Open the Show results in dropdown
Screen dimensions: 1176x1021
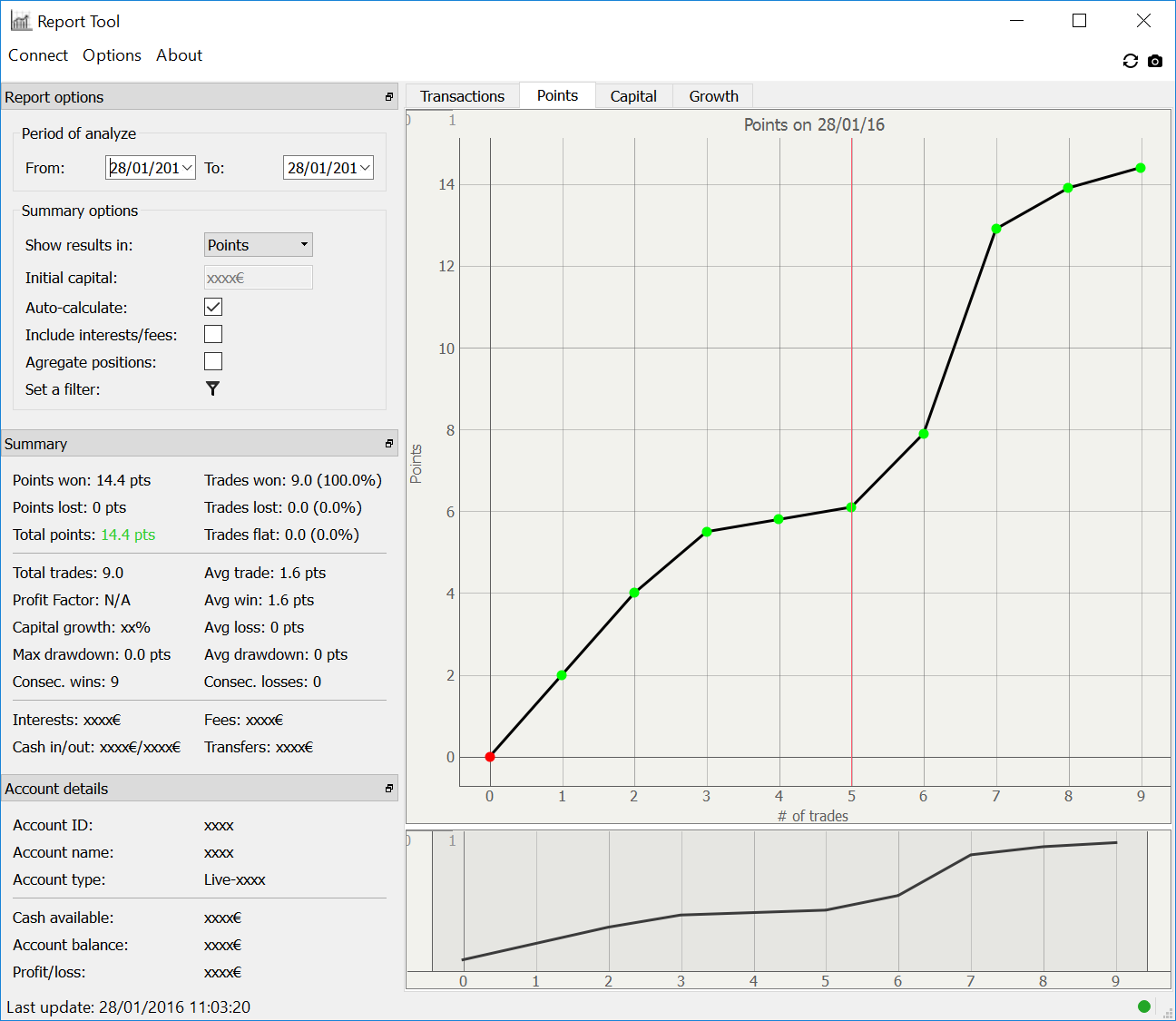259,245
